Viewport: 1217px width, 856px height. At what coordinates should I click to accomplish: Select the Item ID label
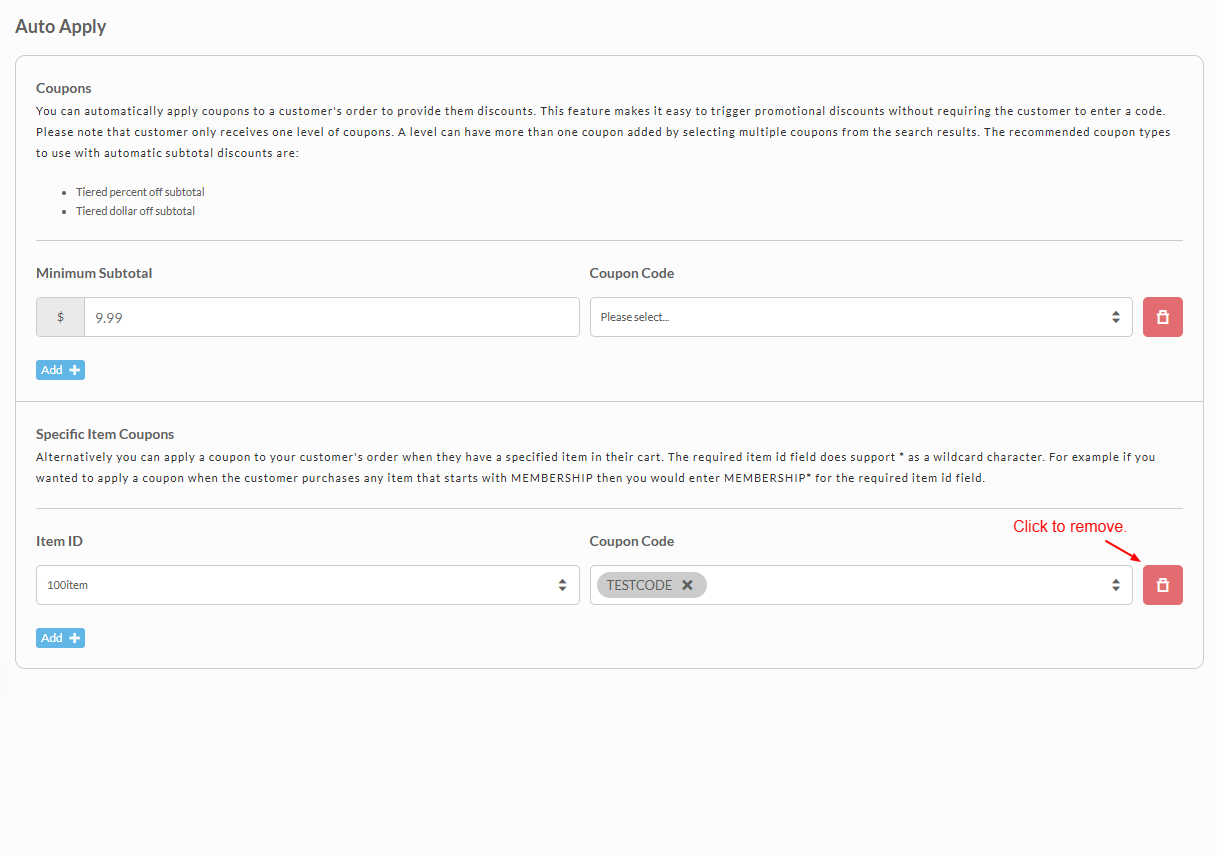click(59, 541)
